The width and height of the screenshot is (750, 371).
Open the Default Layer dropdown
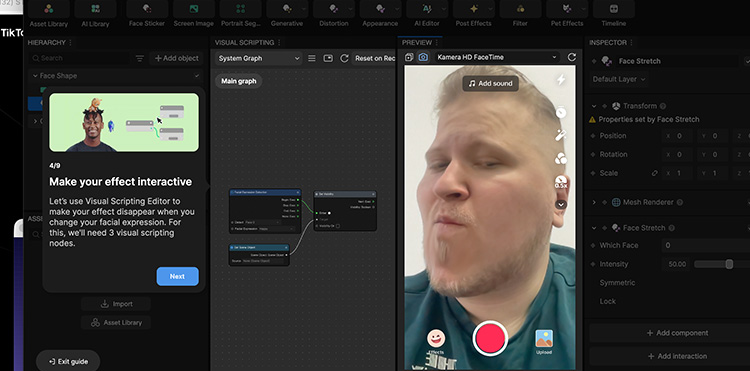tap(619, 79)
